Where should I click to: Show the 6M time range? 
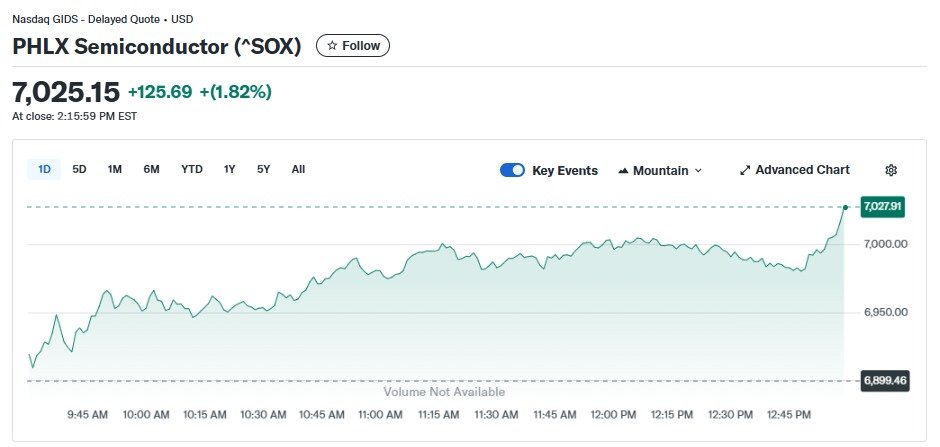(x=151, y=169)
